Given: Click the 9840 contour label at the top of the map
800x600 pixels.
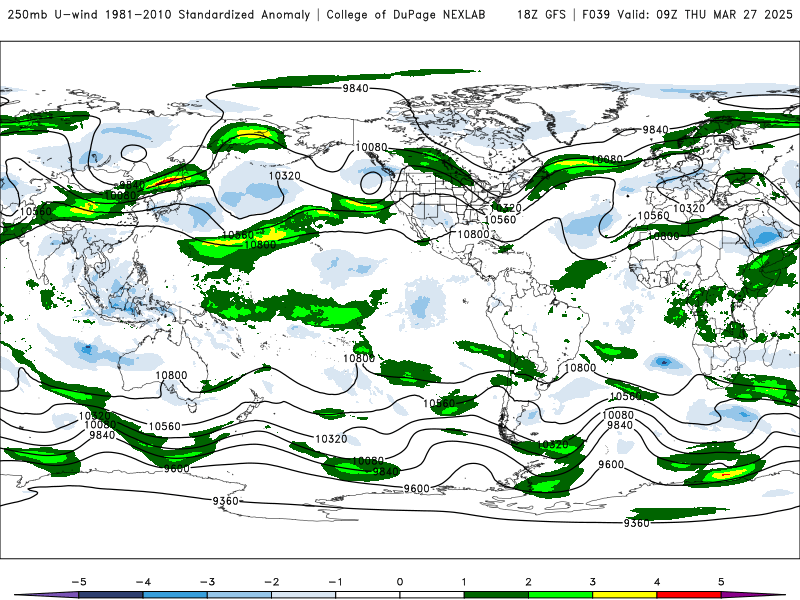Looking at the screenshot, I should [x=355, y=88].
